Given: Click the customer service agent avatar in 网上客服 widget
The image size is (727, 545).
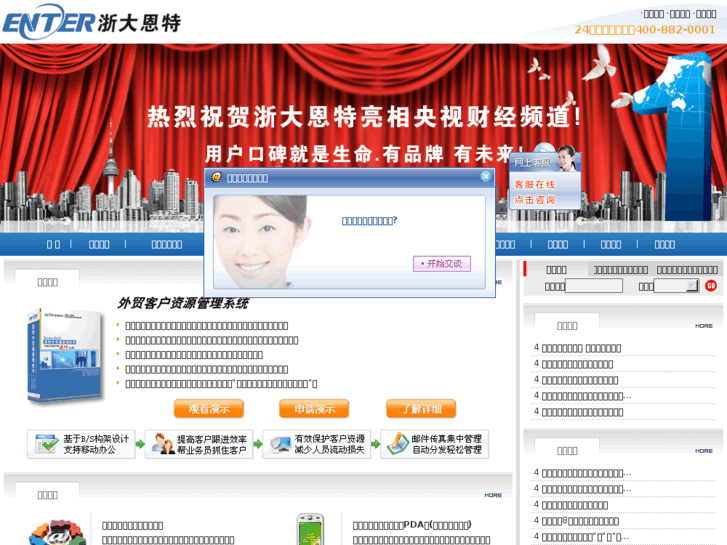Looking at the screenshot, I should pos(567,159).
